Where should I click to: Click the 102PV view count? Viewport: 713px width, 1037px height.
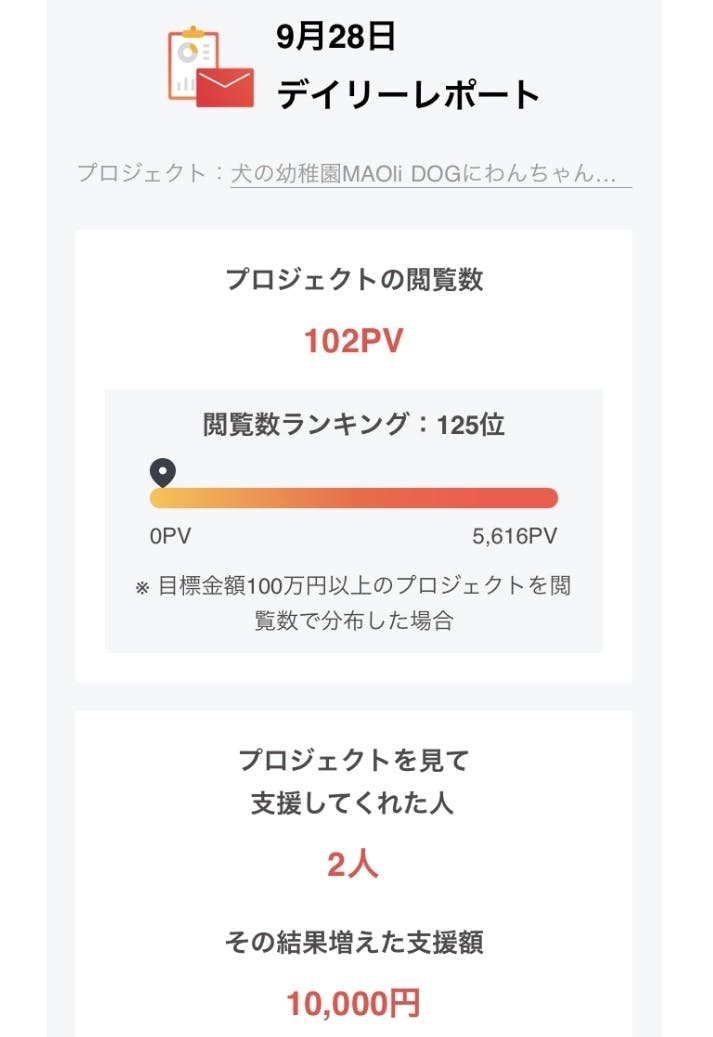[354, 341]
